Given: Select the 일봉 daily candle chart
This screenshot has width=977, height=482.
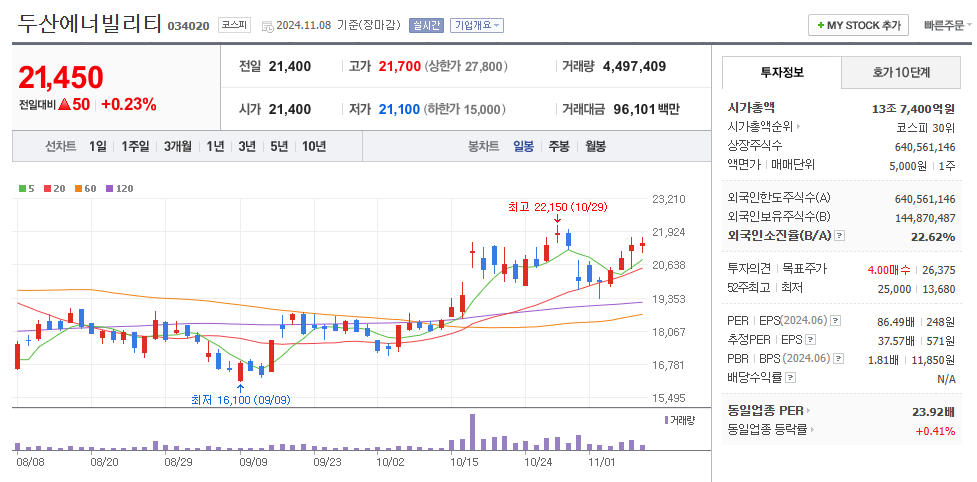Looking at the screenshot, I should 523,146.
